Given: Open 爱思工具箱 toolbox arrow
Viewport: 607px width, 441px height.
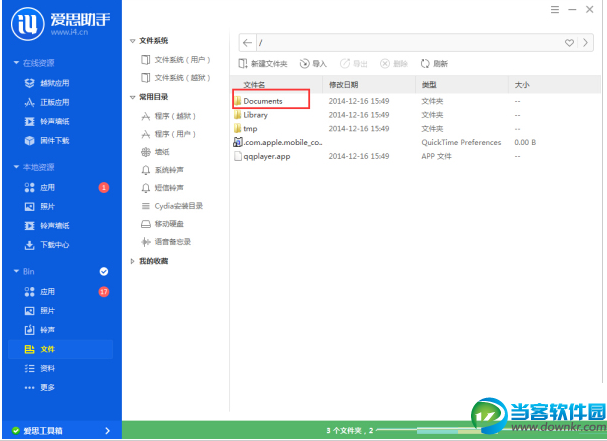Looking at the screenshot, I should click(108, 431).
